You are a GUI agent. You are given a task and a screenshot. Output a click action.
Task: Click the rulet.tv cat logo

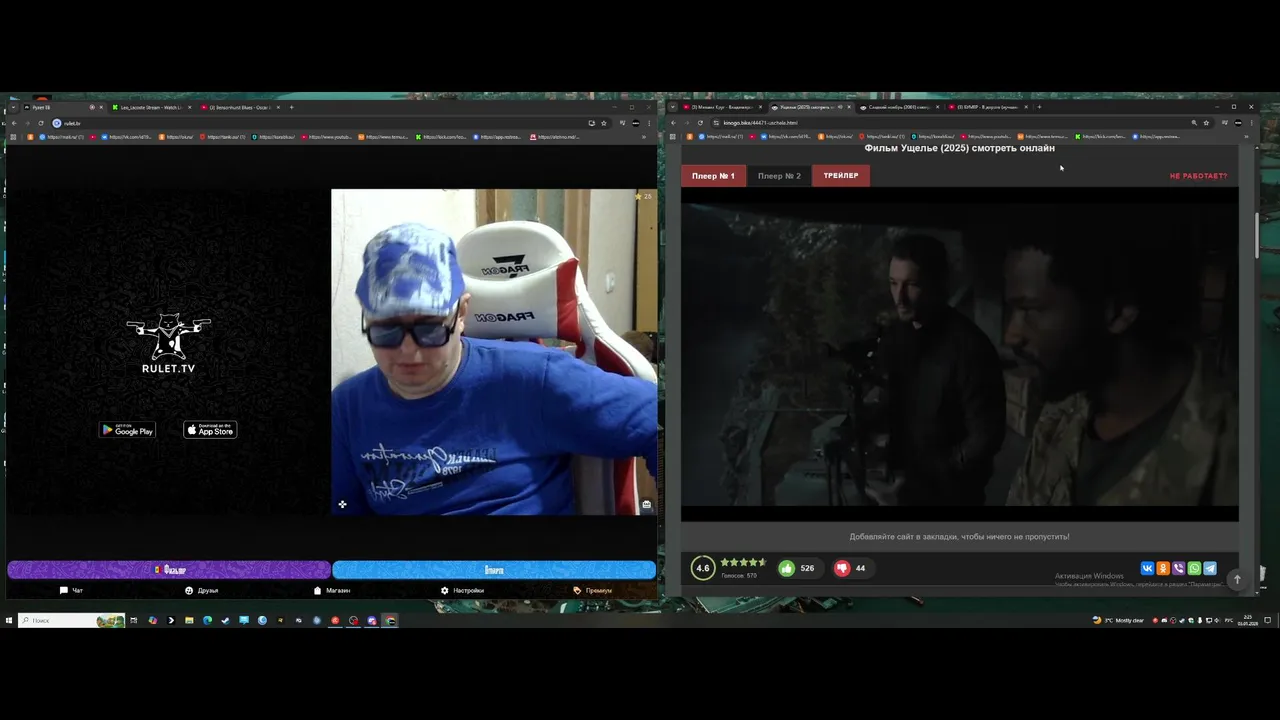pyautogui.click(x=168, y=344)
